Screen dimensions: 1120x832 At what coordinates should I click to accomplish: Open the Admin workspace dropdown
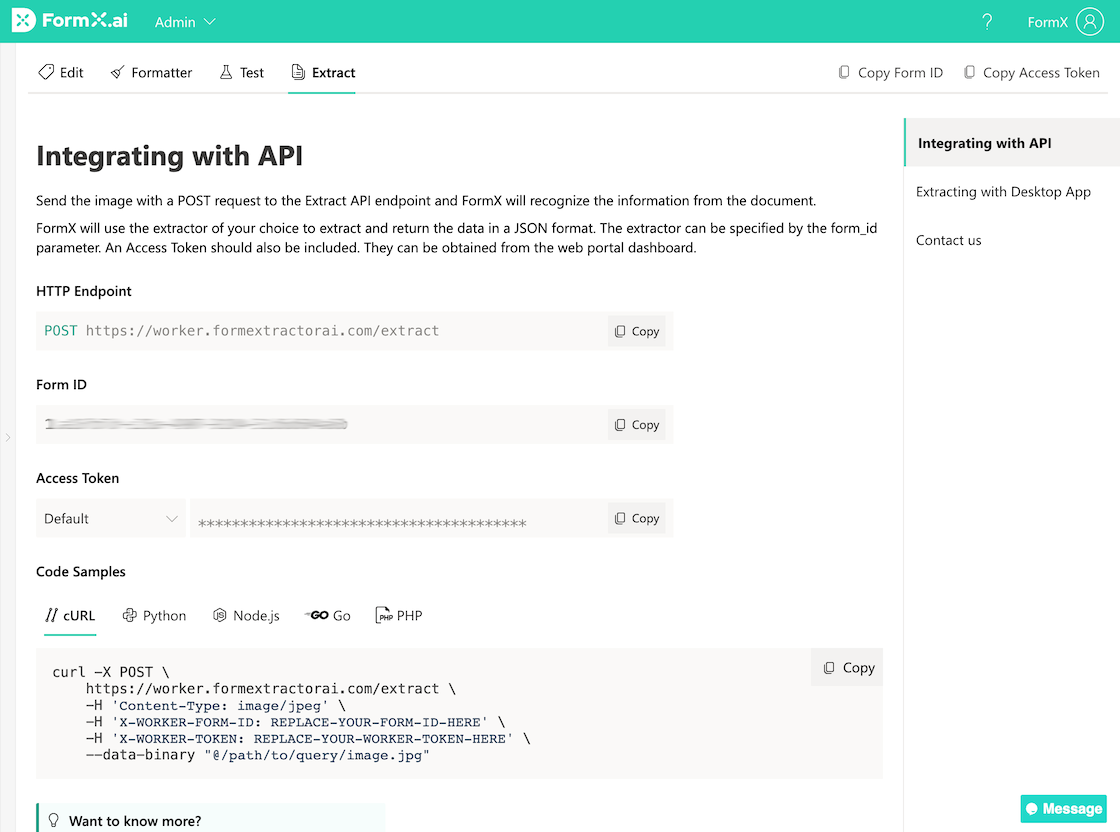click(185, 22)
